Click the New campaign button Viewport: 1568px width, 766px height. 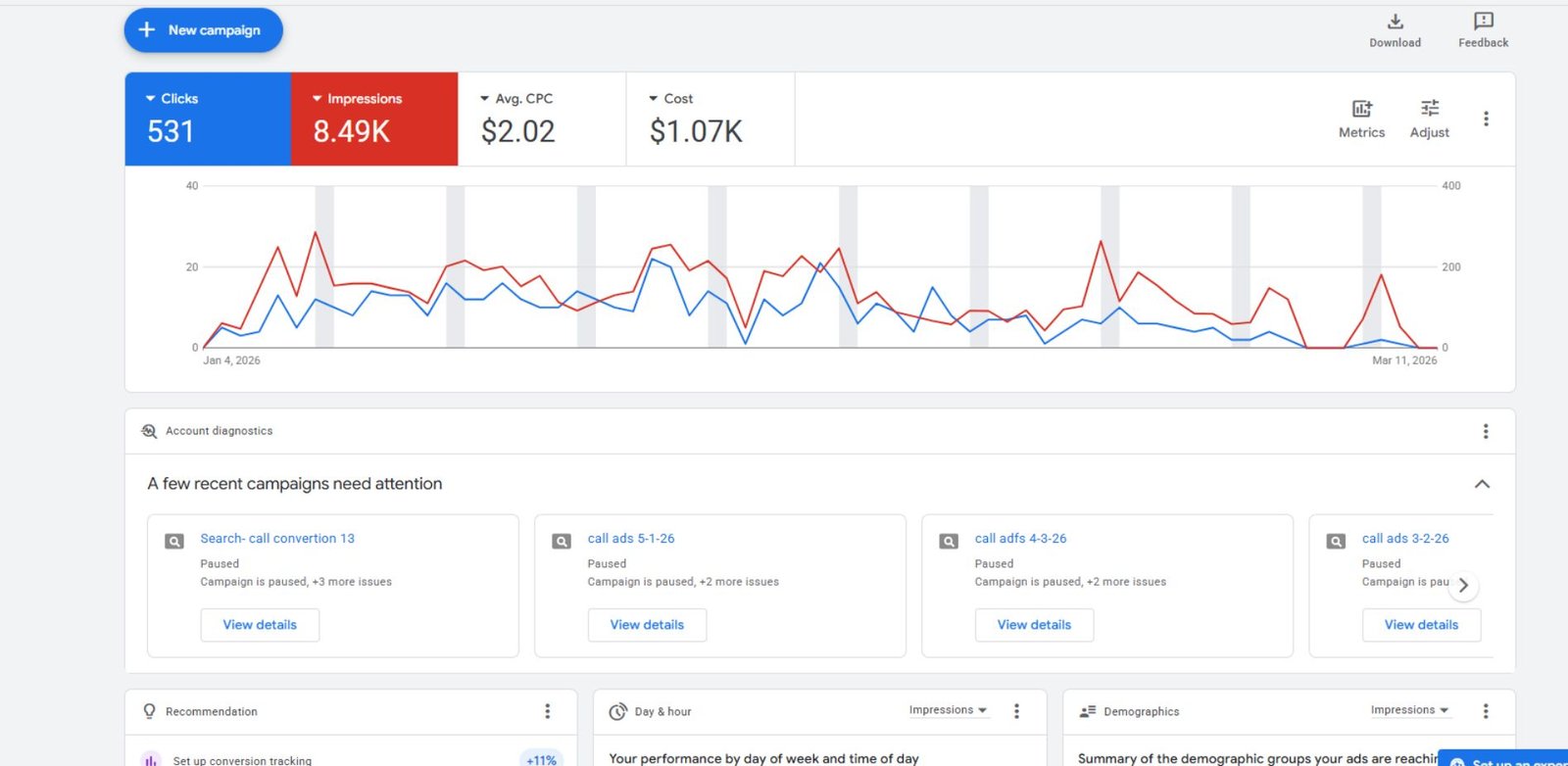[x=203, y=30]
